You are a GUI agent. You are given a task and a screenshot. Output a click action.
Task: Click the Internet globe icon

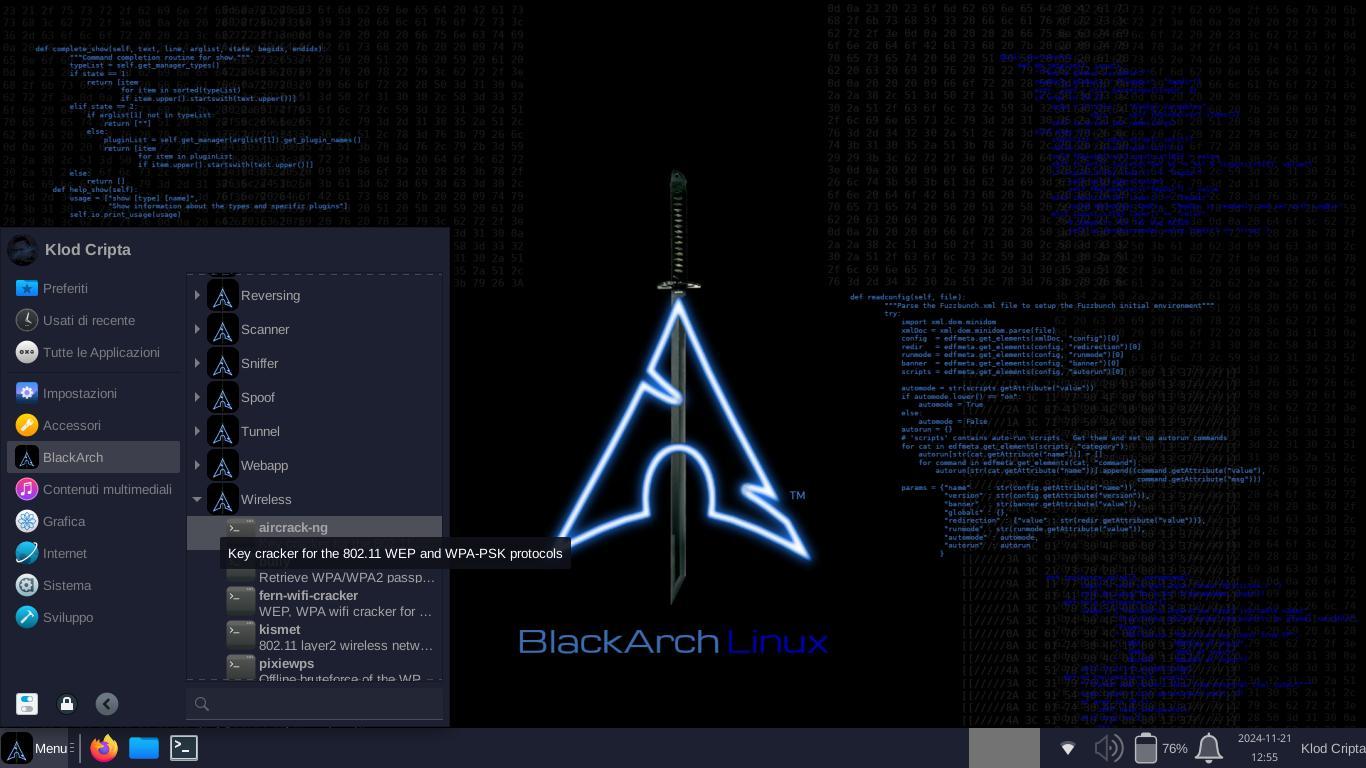click(27, 553)
